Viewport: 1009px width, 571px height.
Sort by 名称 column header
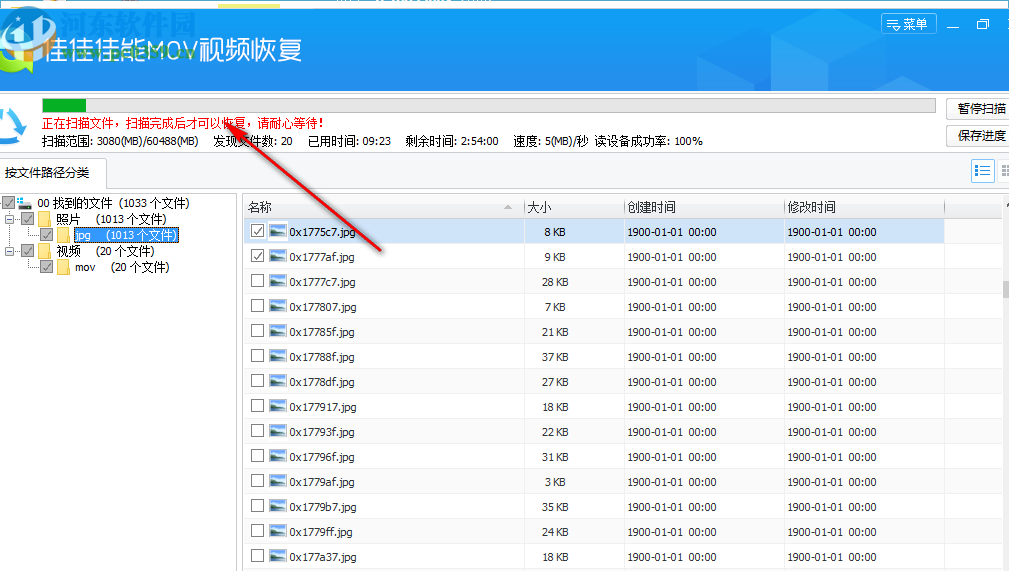click(383, 207)
